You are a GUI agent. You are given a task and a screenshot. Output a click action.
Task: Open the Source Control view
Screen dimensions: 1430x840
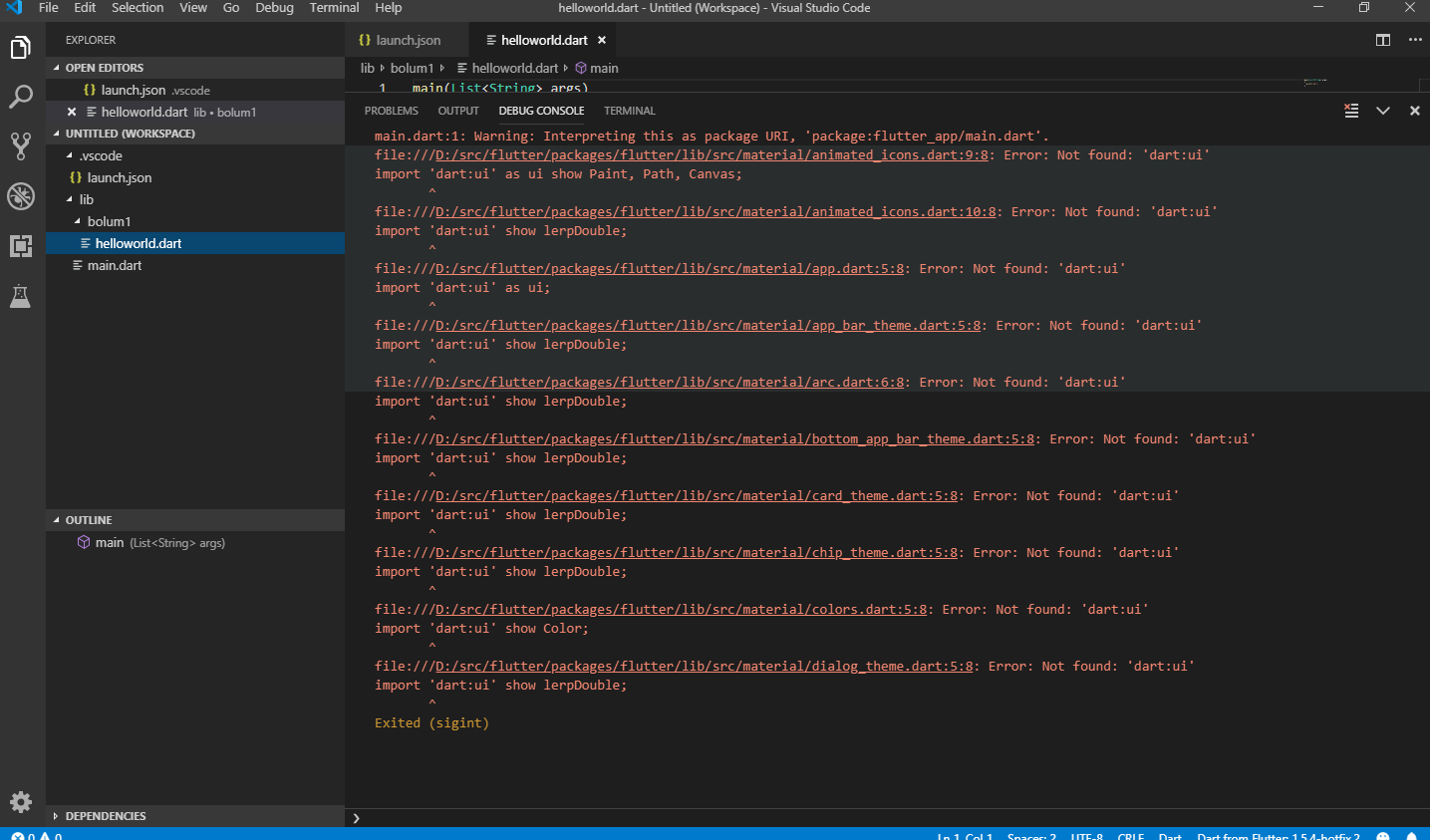21,146
